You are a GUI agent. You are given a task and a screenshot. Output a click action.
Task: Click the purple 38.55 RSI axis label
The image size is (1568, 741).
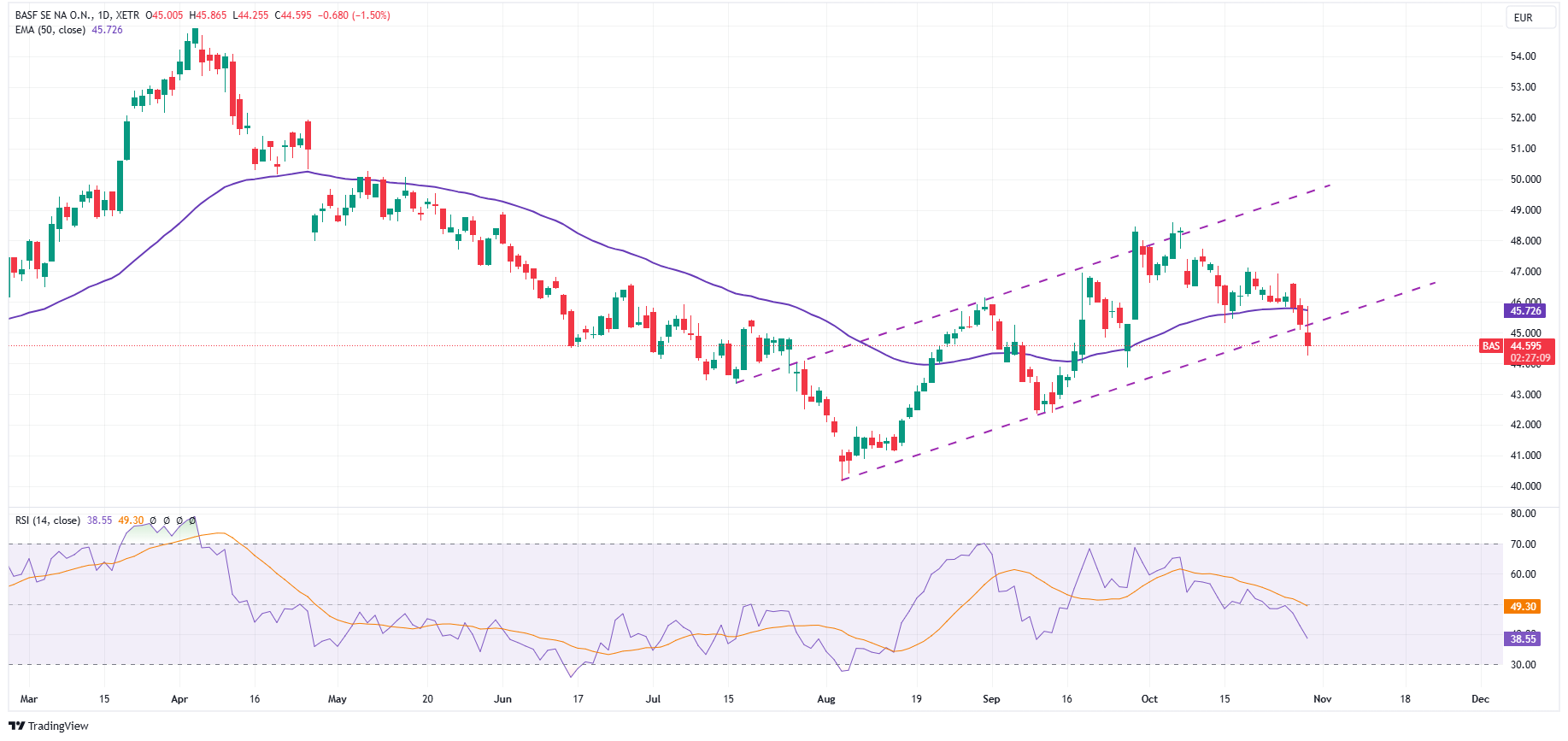[x=1523, y=638]
